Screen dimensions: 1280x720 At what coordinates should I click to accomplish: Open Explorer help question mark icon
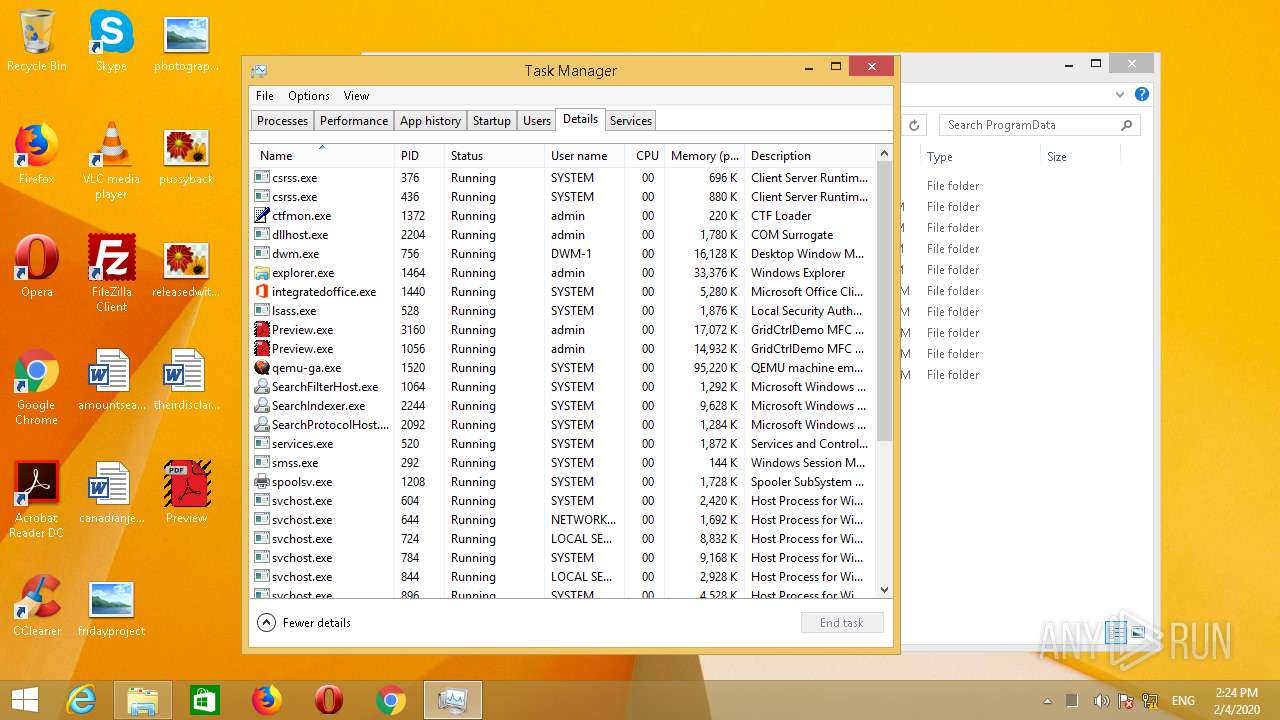pyautogui.click(x=1142, y=95)
